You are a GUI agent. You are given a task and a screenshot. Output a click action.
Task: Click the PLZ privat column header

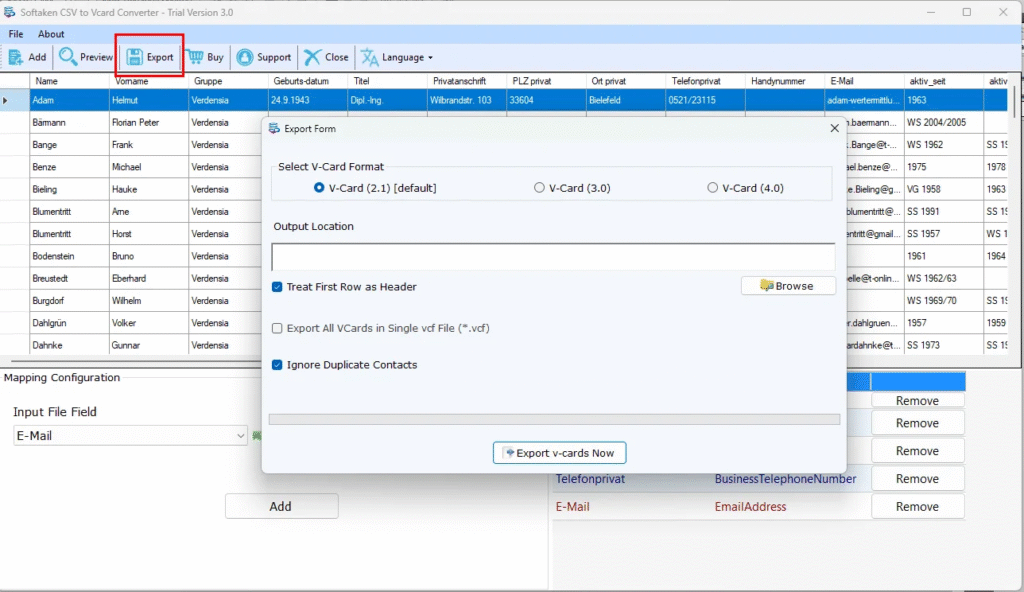[547, 81]
